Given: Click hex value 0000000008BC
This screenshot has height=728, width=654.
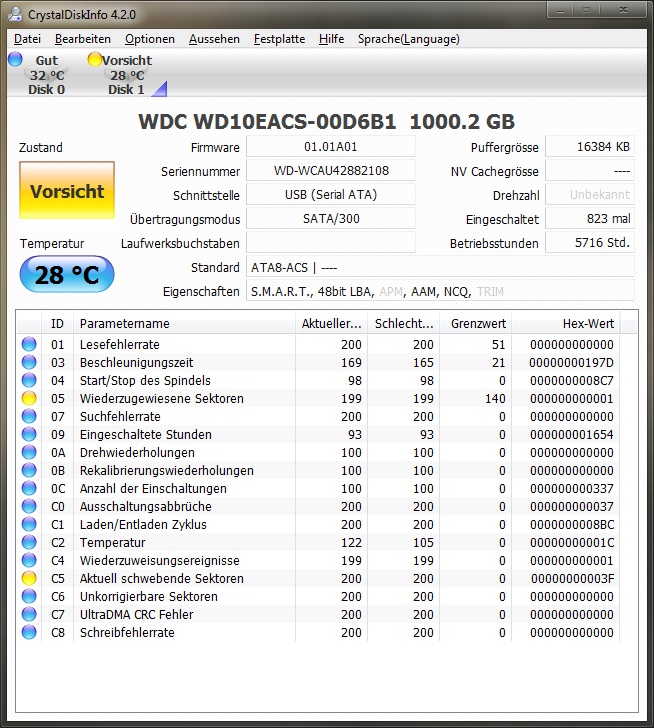Looking at the screenshot, I should coord(572,525).
